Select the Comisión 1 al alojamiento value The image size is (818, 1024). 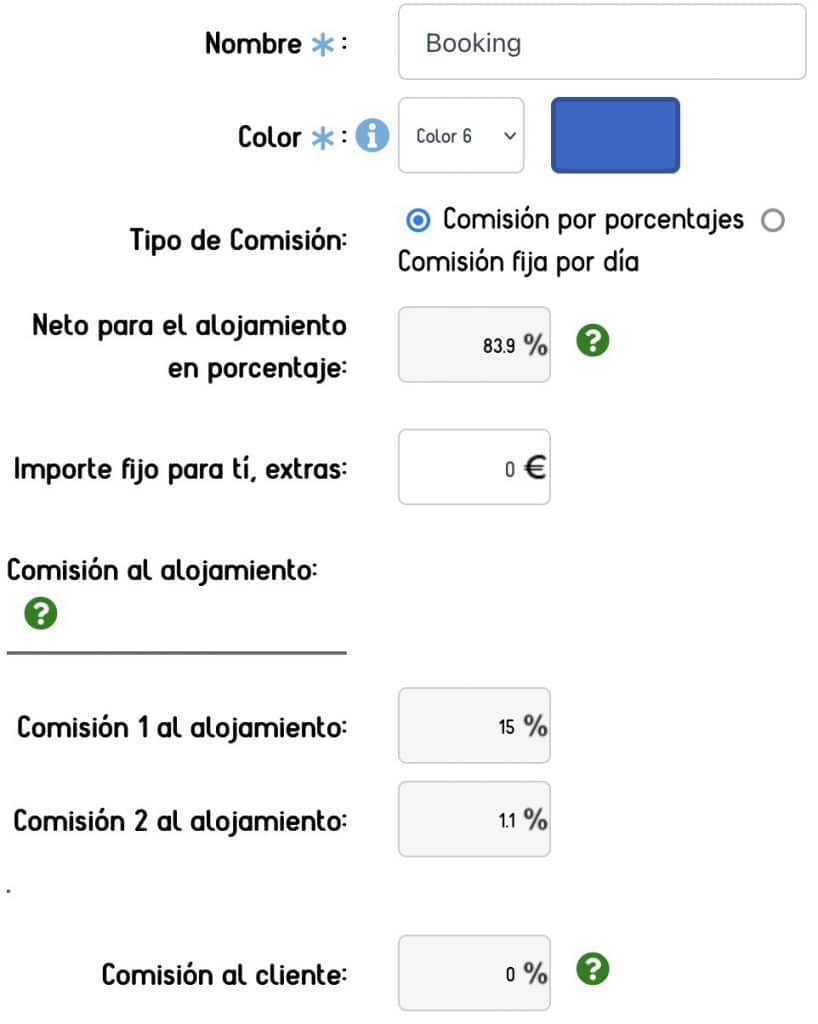pos(473,727)
